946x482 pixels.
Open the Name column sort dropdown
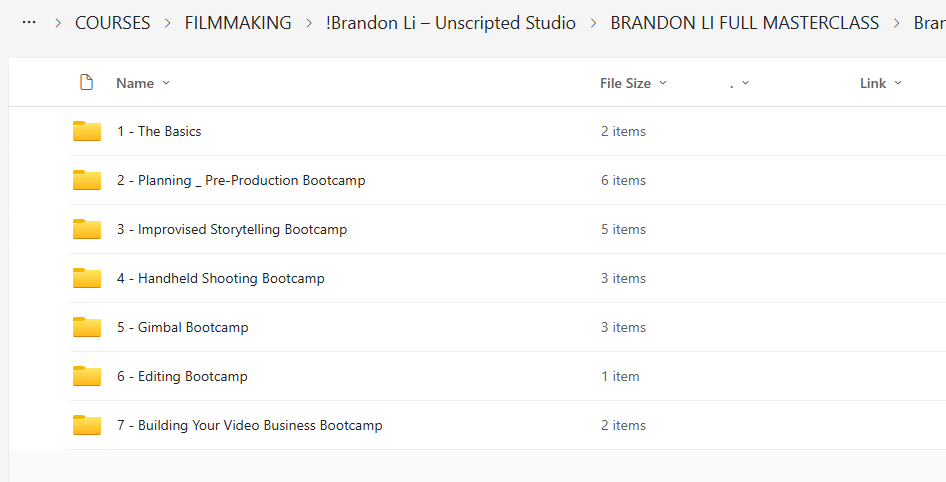pos(143,83)
